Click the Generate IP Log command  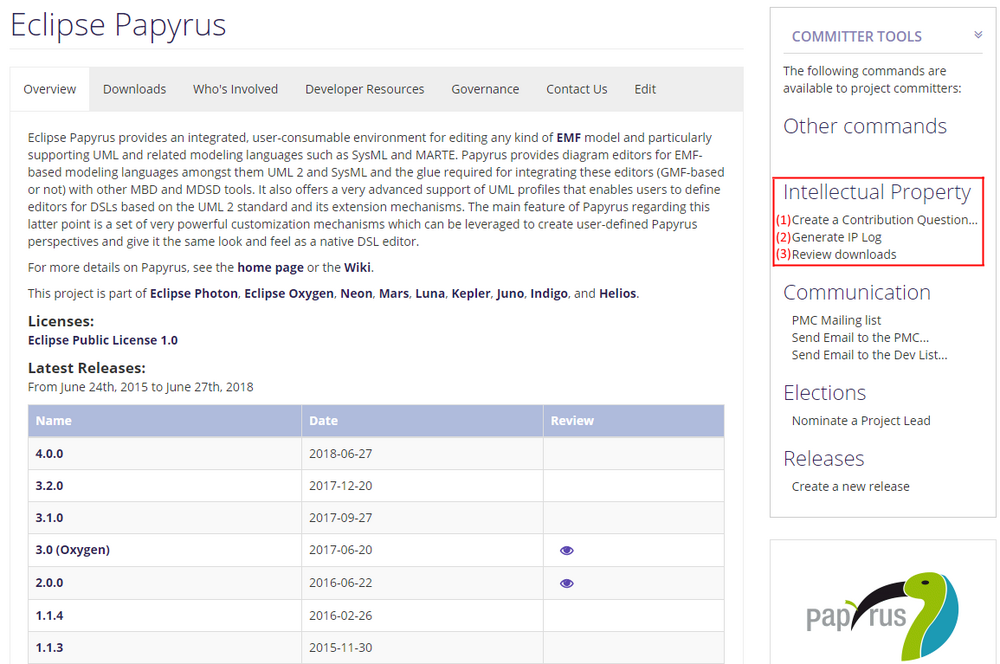pyautogui.click(x=837, y=237)
